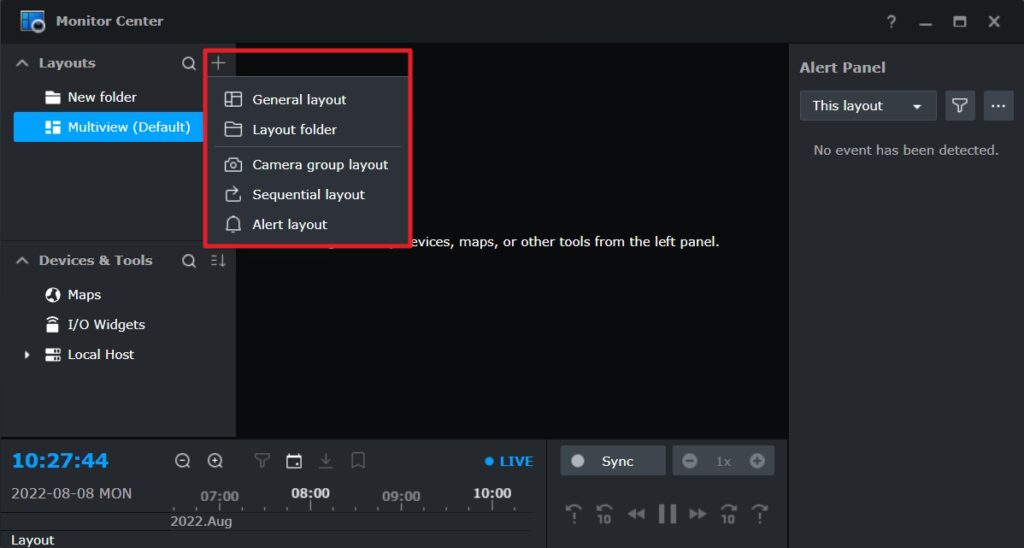
Task: Toggle the Sync playback button
Action: click(x=612, y=461)
